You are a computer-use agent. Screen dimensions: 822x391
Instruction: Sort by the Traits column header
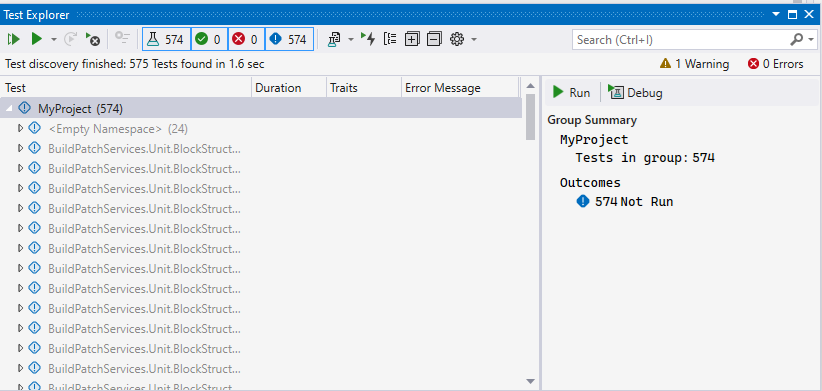[x=364, y=88]
